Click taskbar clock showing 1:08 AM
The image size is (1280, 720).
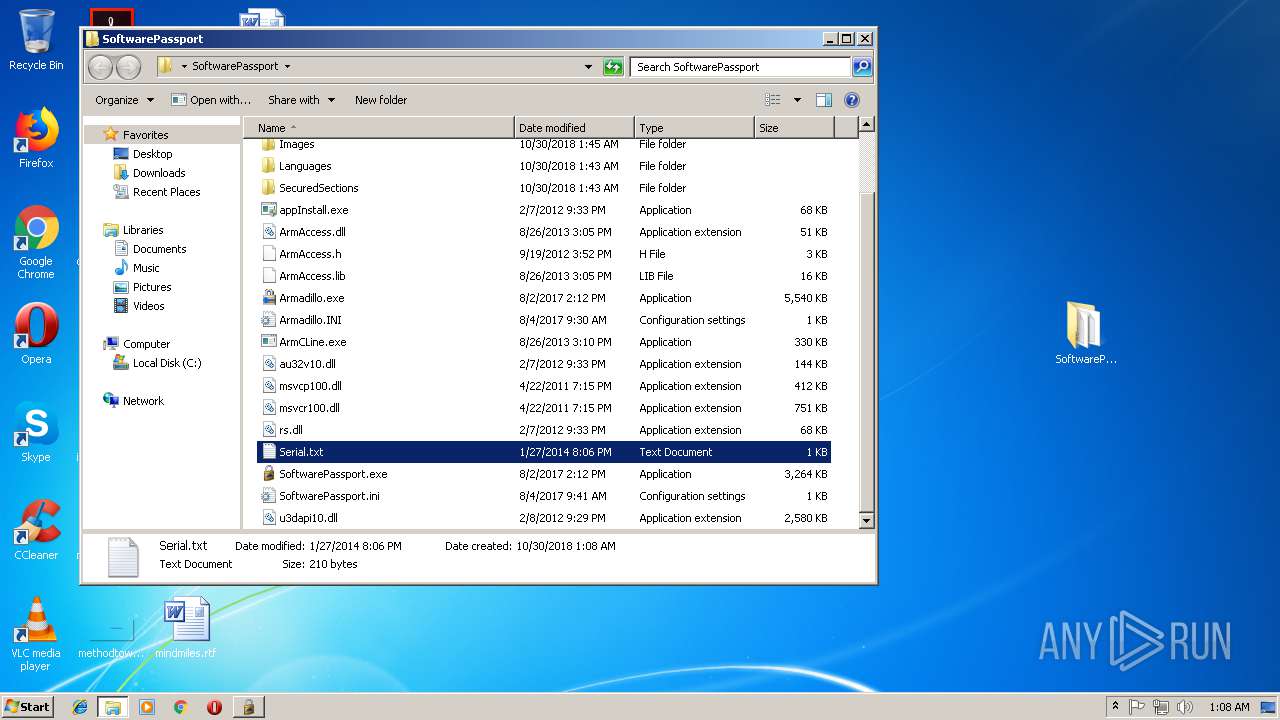tap(1229, 707)
